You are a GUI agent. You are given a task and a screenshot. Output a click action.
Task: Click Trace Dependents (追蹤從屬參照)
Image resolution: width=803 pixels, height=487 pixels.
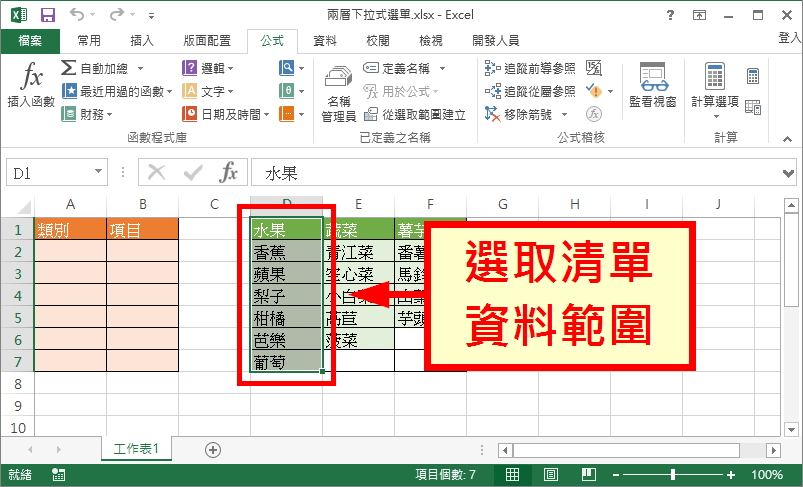point(530,91)
